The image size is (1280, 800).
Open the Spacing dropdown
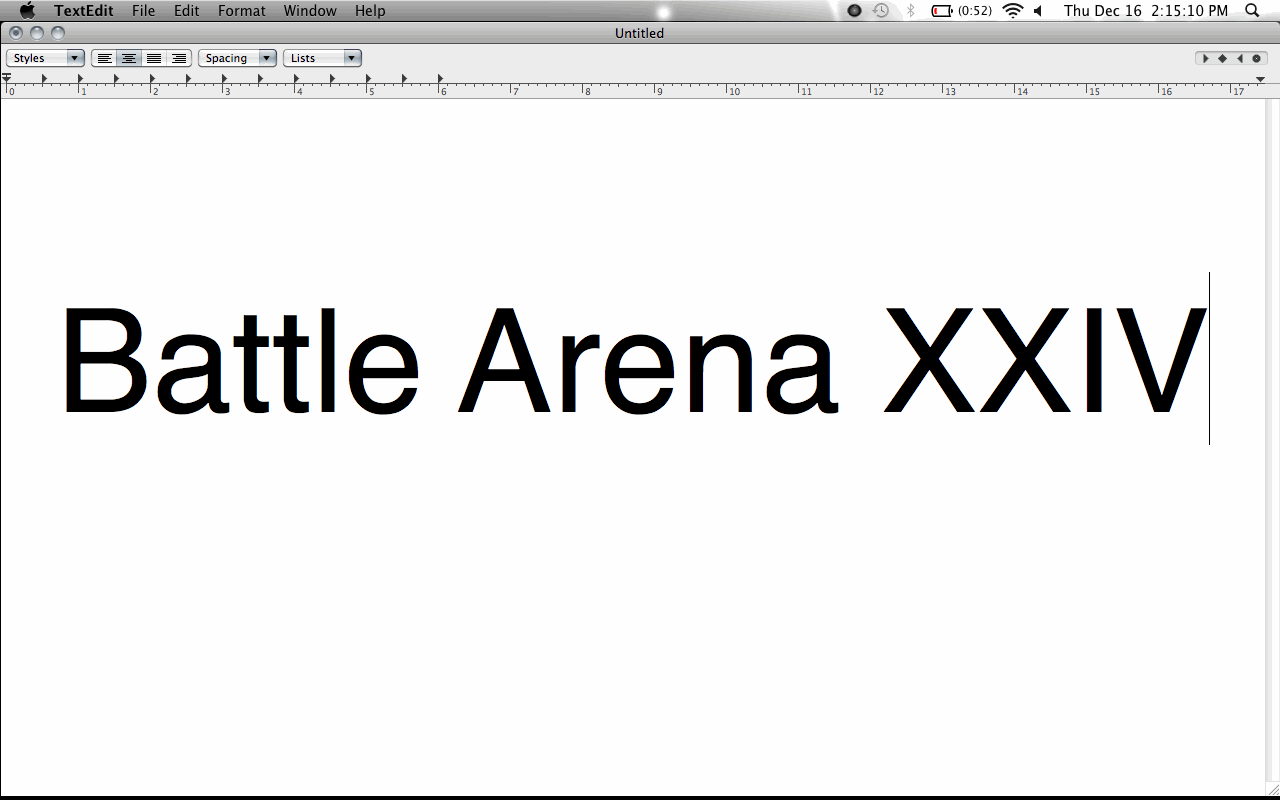(237, 58)
